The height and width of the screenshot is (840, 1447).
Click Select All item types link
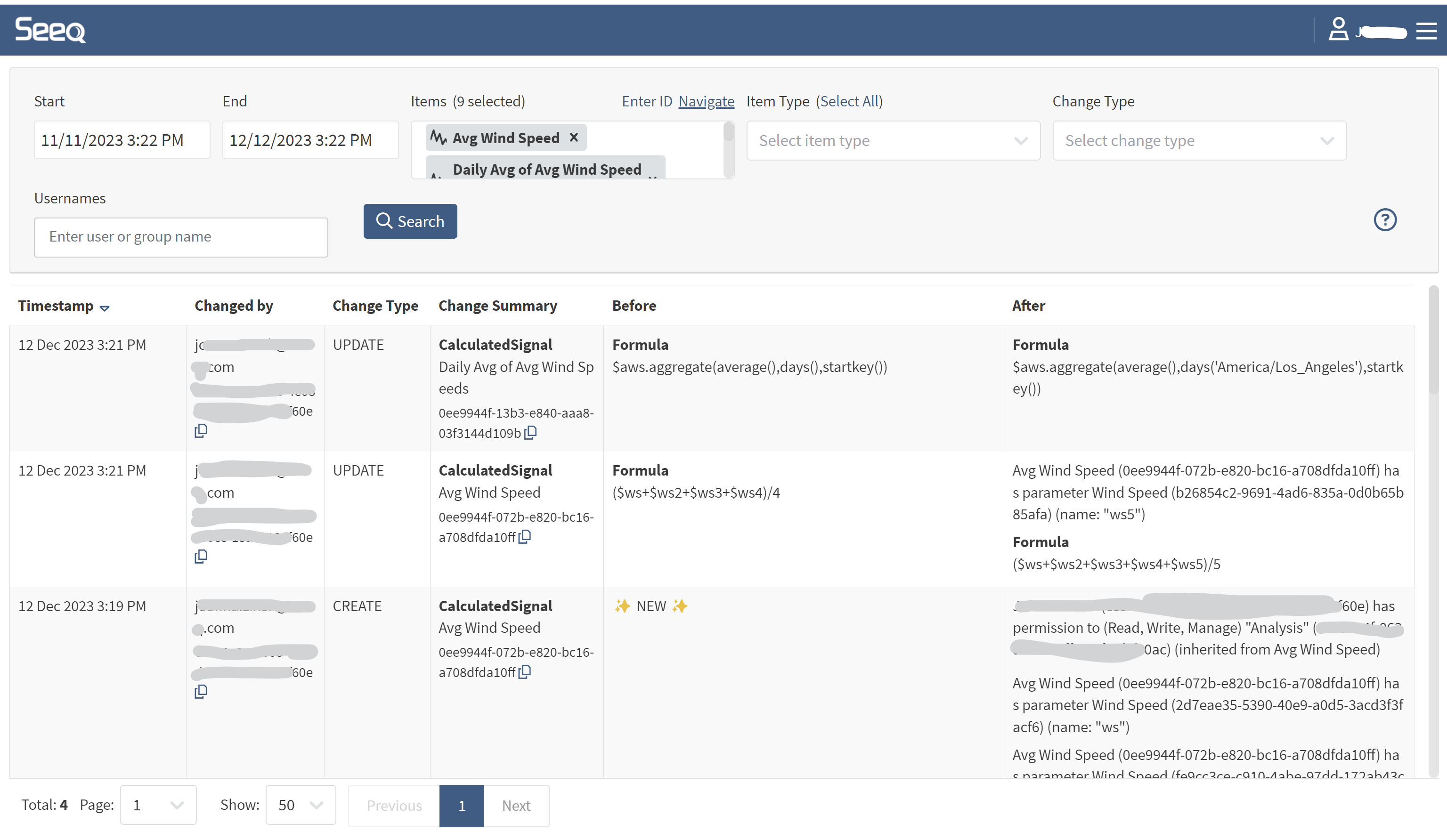click(850, 102)
